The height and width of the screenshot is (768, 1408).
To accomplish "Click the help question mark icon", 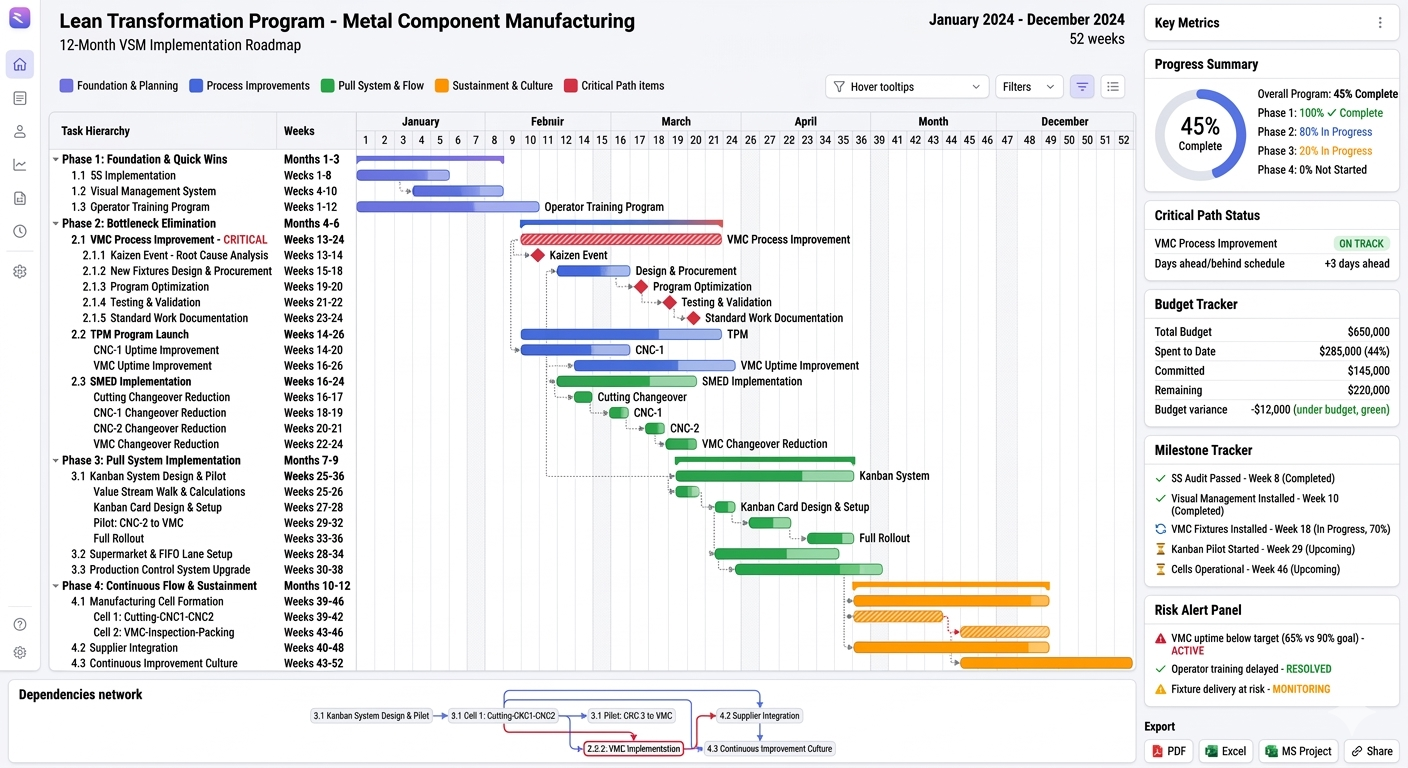I will [x=20, y=625].
